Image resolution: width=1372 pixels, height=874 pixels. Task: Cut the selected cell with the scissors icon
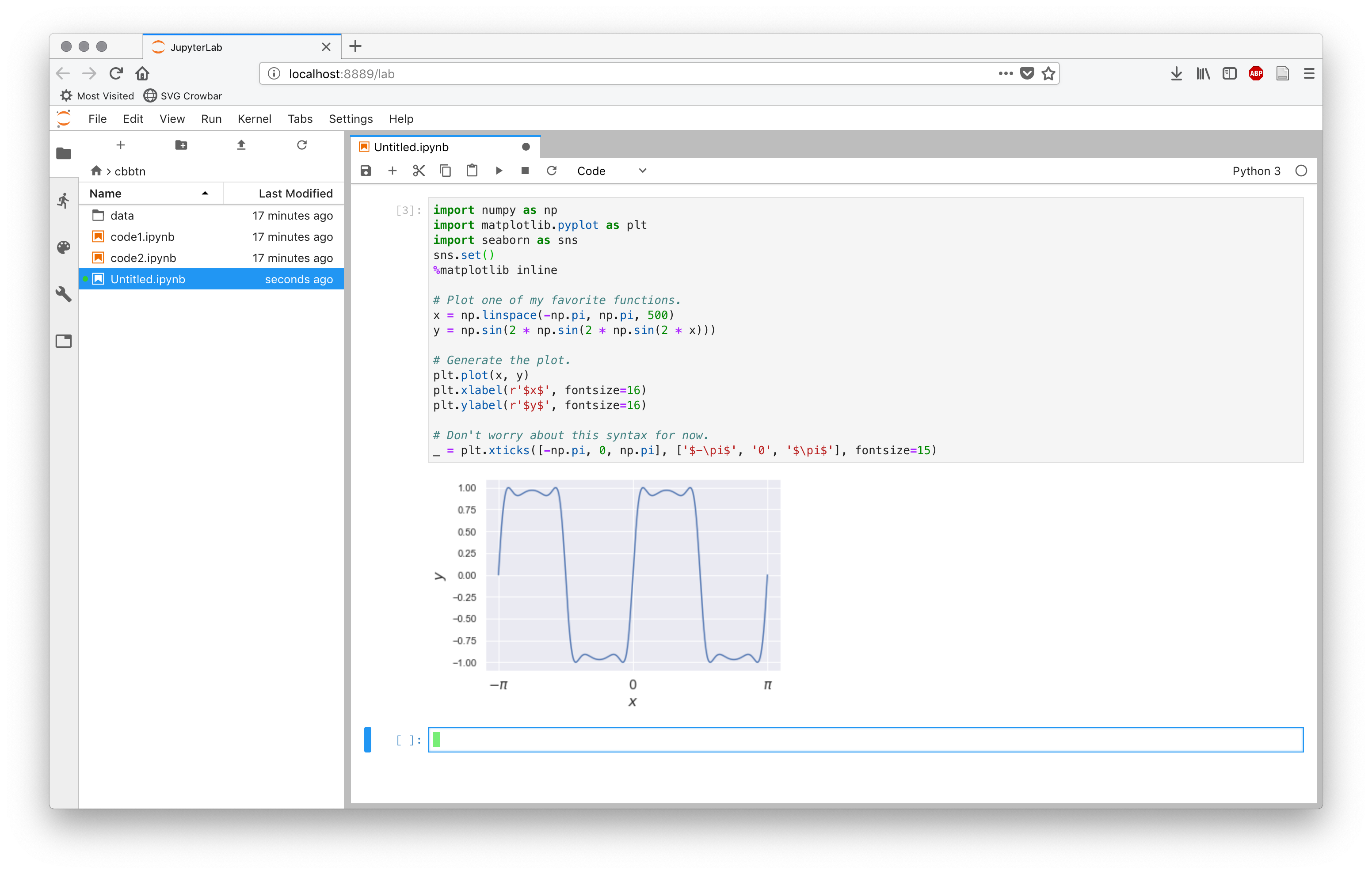pos(419,171)
